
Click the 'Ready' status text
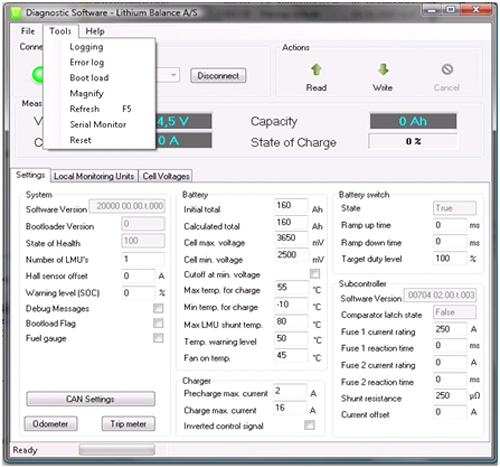coord(25,450)
